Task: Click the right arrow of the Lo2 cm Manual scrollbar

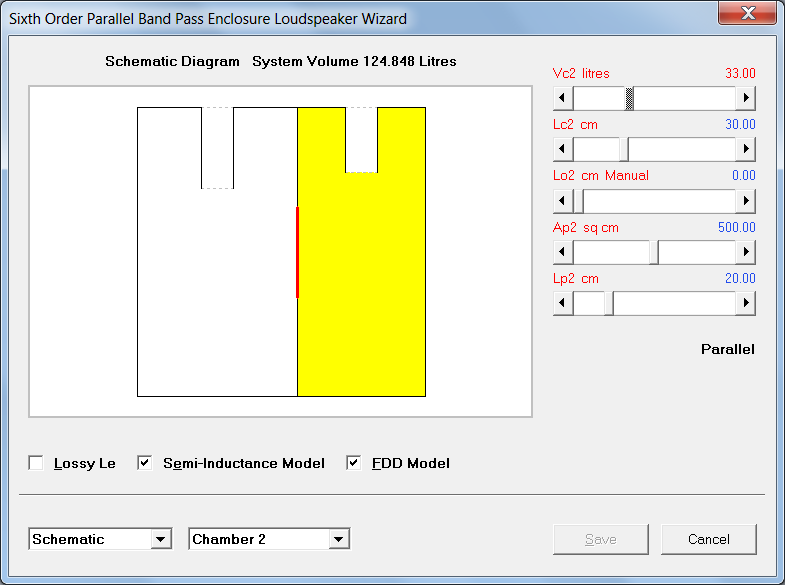Action: click(745, 201)
